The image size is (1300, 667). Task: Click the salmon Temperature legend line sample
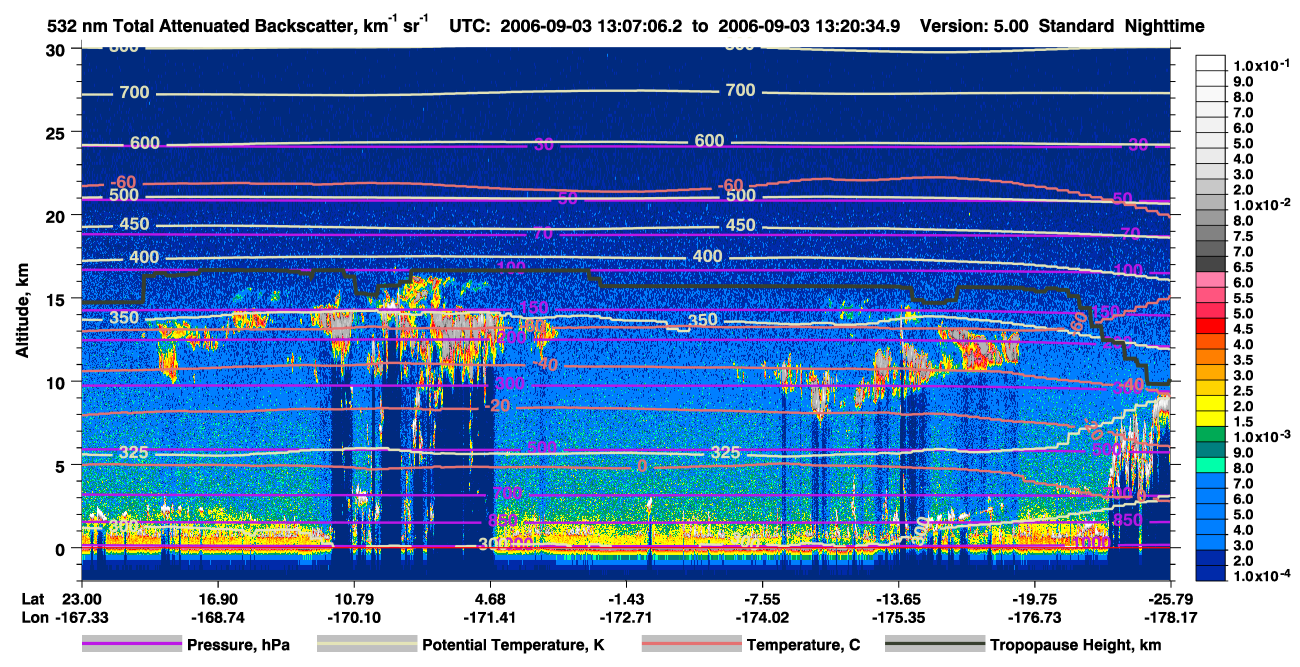click(x=691, y=645)
